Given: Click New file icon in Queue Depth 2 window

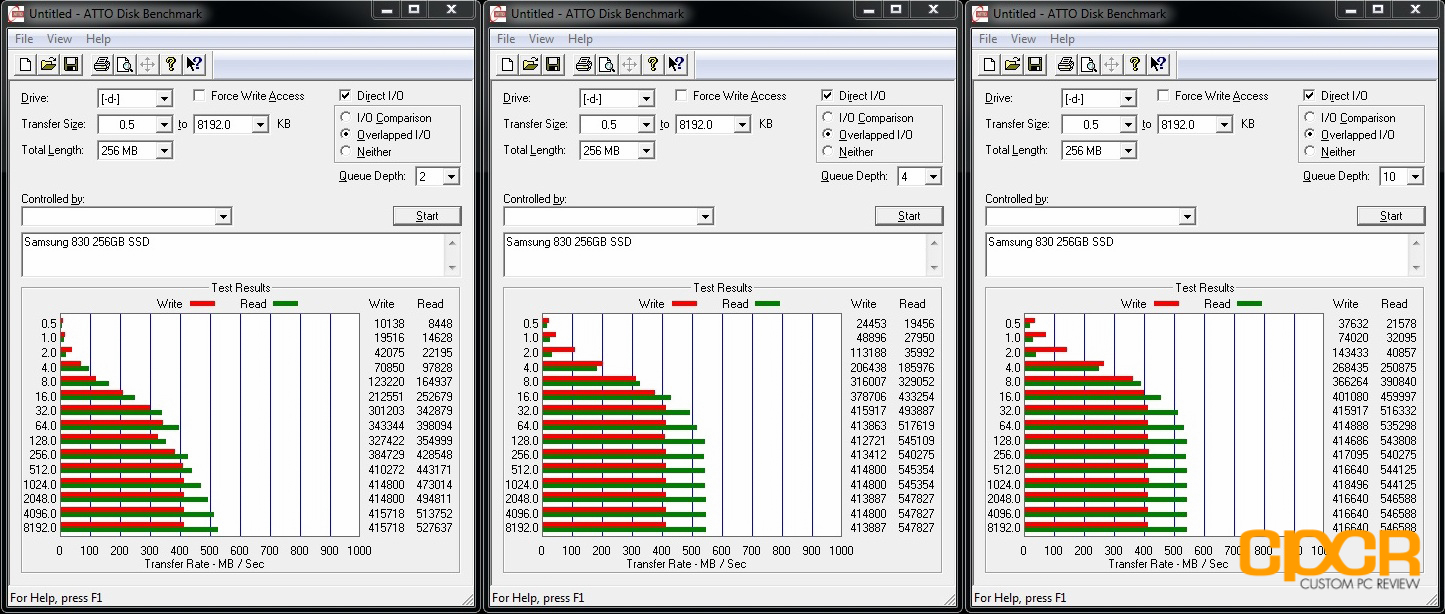Looking at the screenshot, I should [25, 65].
